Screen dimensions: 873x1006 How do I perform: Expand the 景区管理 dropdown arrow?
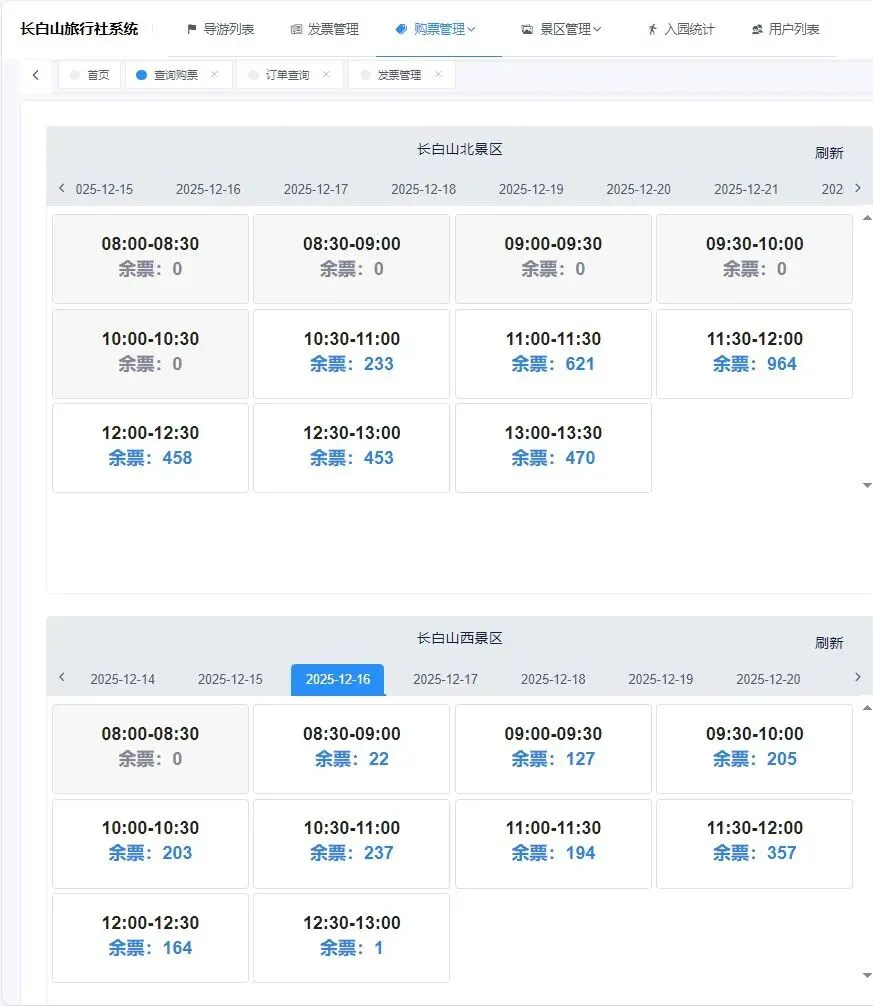598,30
